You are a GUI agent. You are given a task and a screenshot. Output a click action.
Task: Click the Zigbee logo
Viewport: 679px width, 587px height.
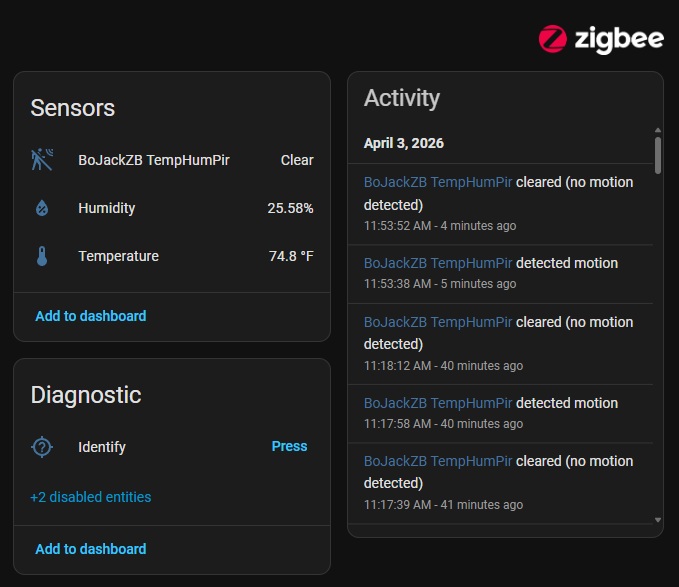[x=601, y=39]
